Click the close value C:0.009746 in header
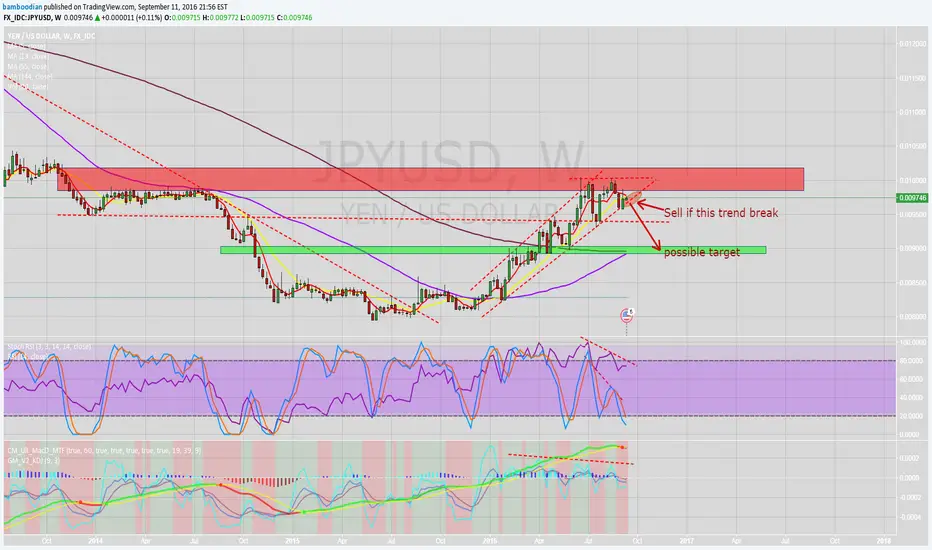 tap(294, 18)
